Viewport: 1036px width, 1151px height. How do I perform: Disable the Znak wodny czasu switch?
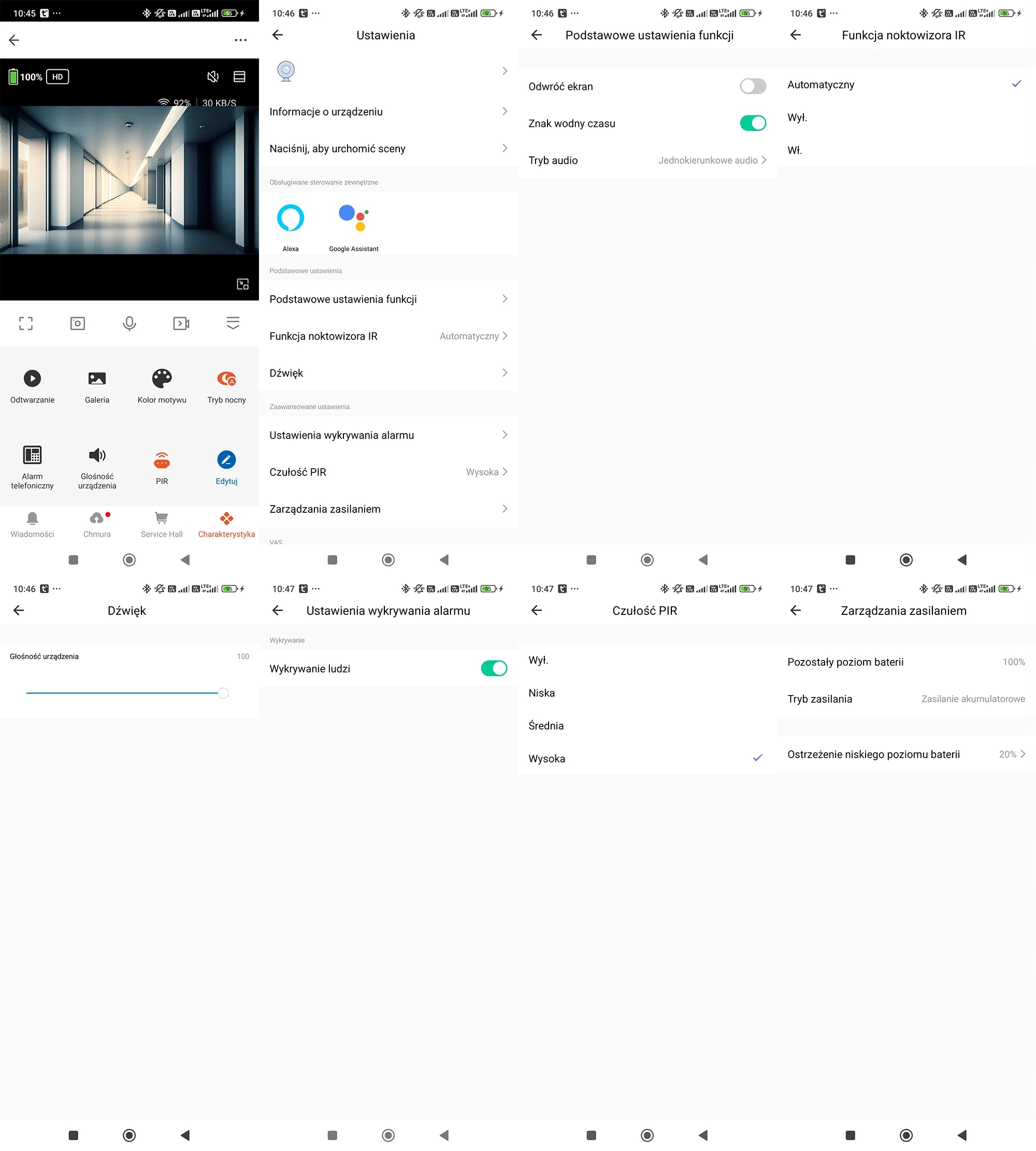[x=753, y=123]
